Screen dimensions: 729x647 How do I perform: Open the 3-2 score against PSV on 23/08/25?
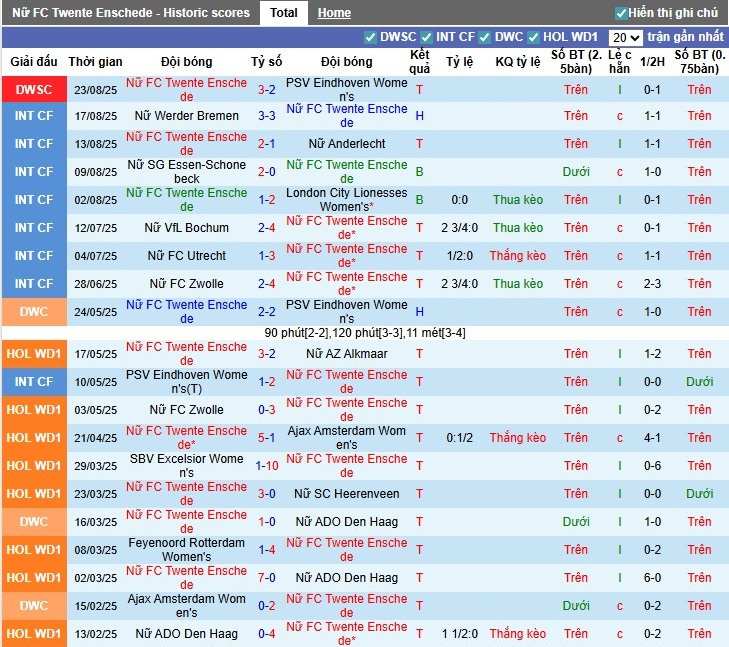tap(266, 90)
